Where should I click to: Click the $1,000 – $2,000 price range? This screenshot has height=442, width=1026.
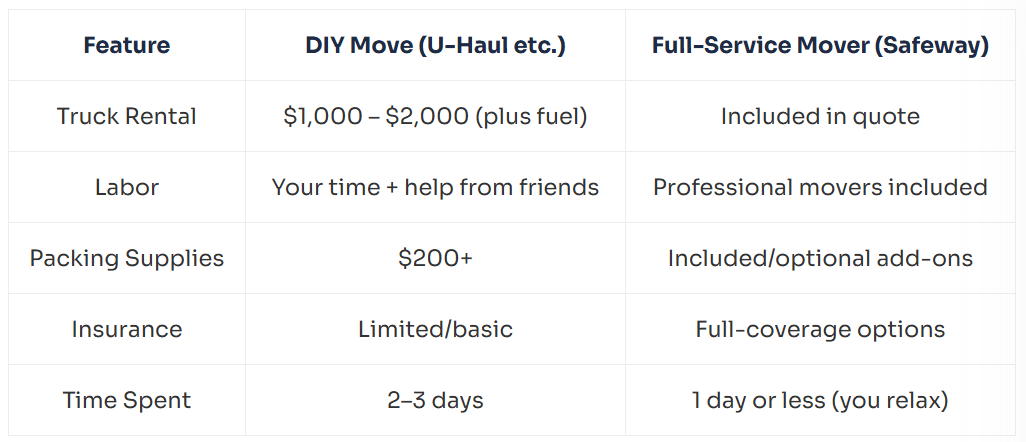click(x=376, y=116)
